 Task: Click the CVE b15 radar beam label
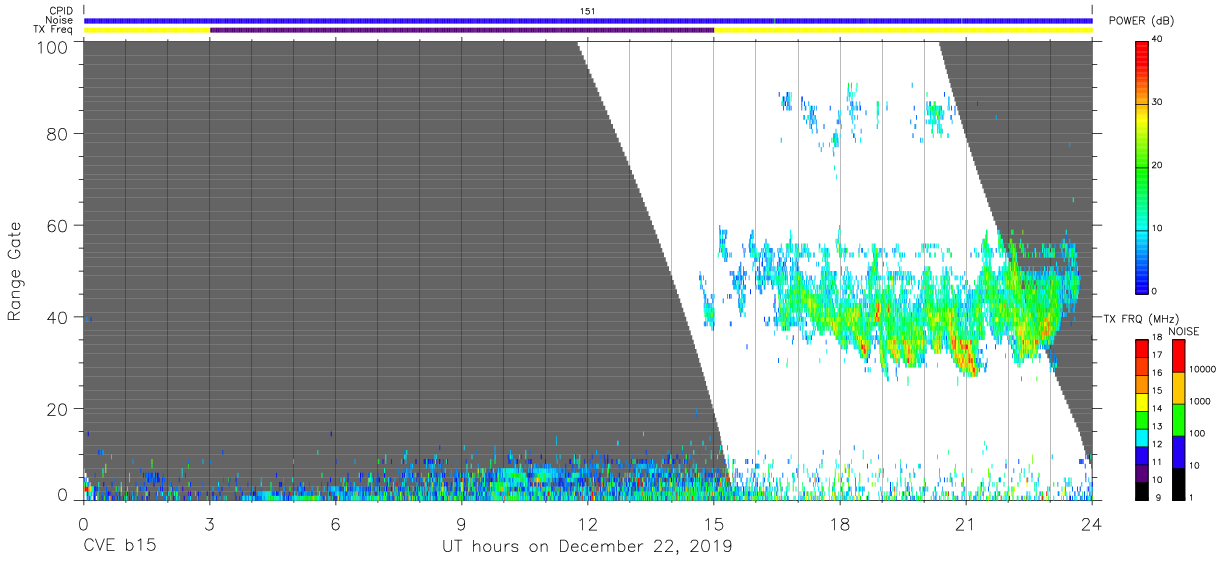coord(119,547)
